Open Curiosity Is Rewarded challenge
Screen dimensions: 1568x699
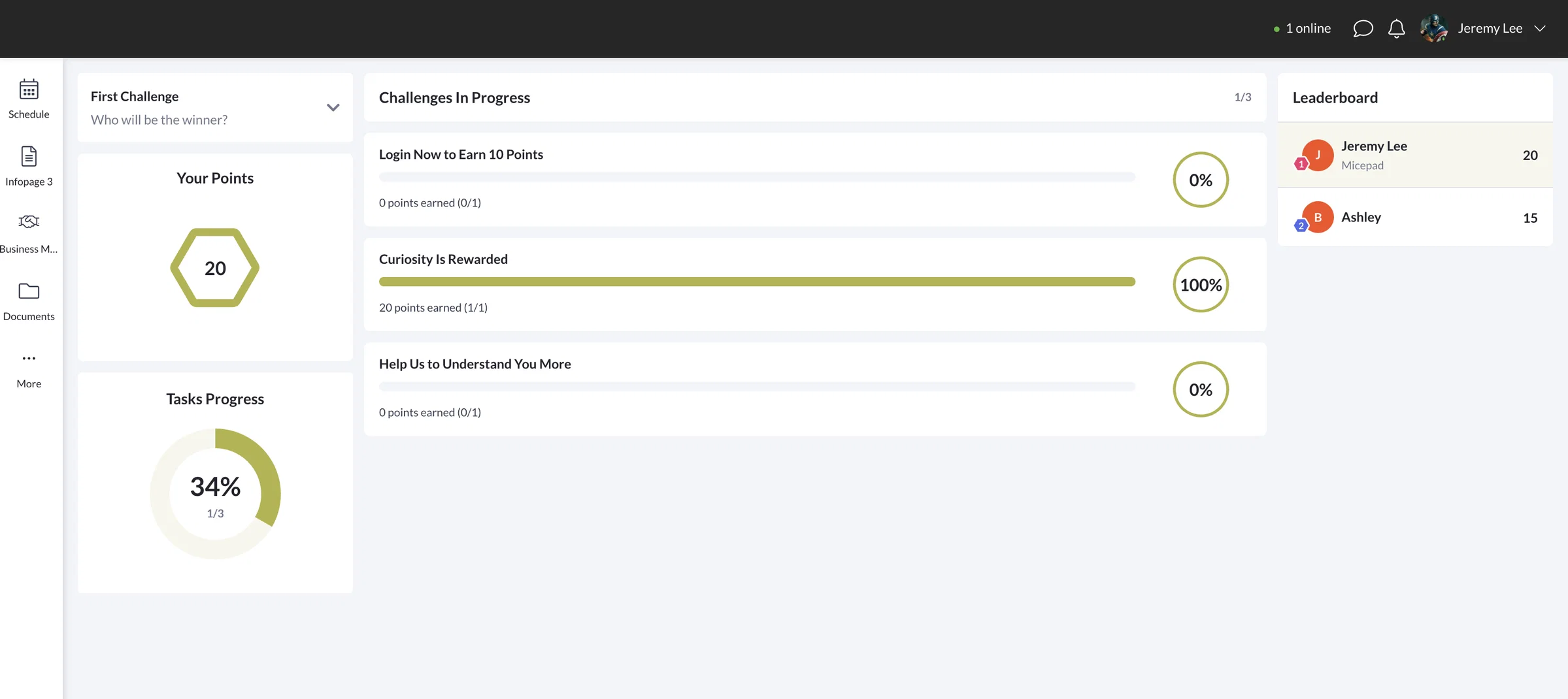coord(815,285)
